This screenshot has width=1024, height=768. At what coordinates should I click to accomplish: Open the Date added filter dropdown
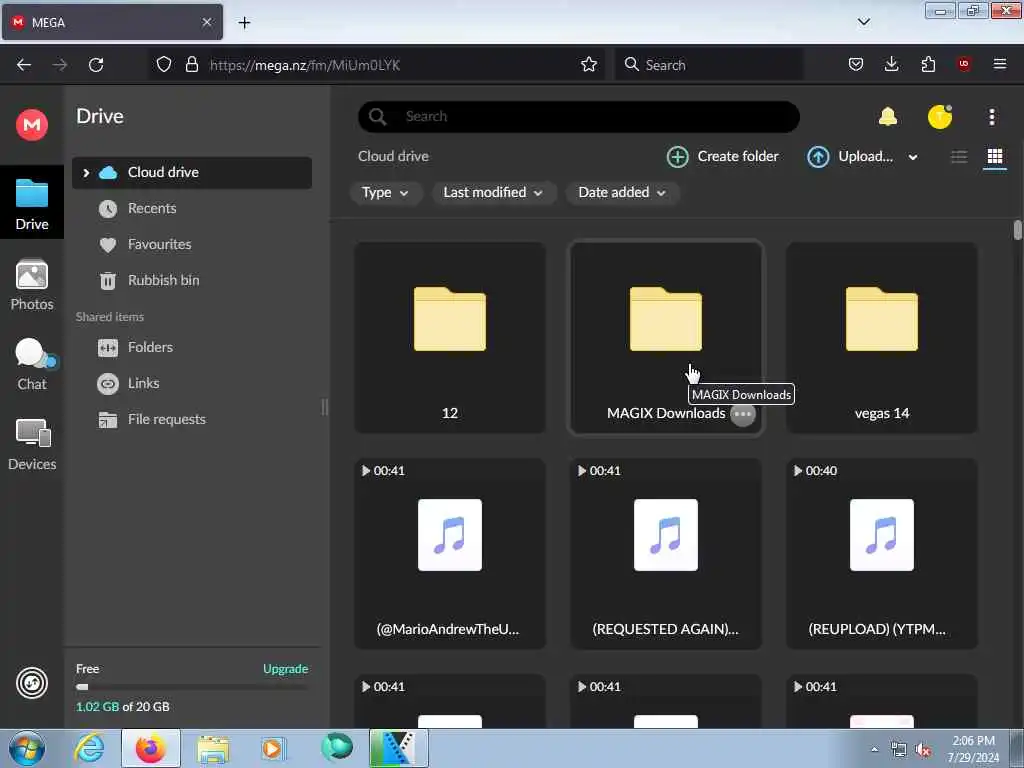click(622, 193)
